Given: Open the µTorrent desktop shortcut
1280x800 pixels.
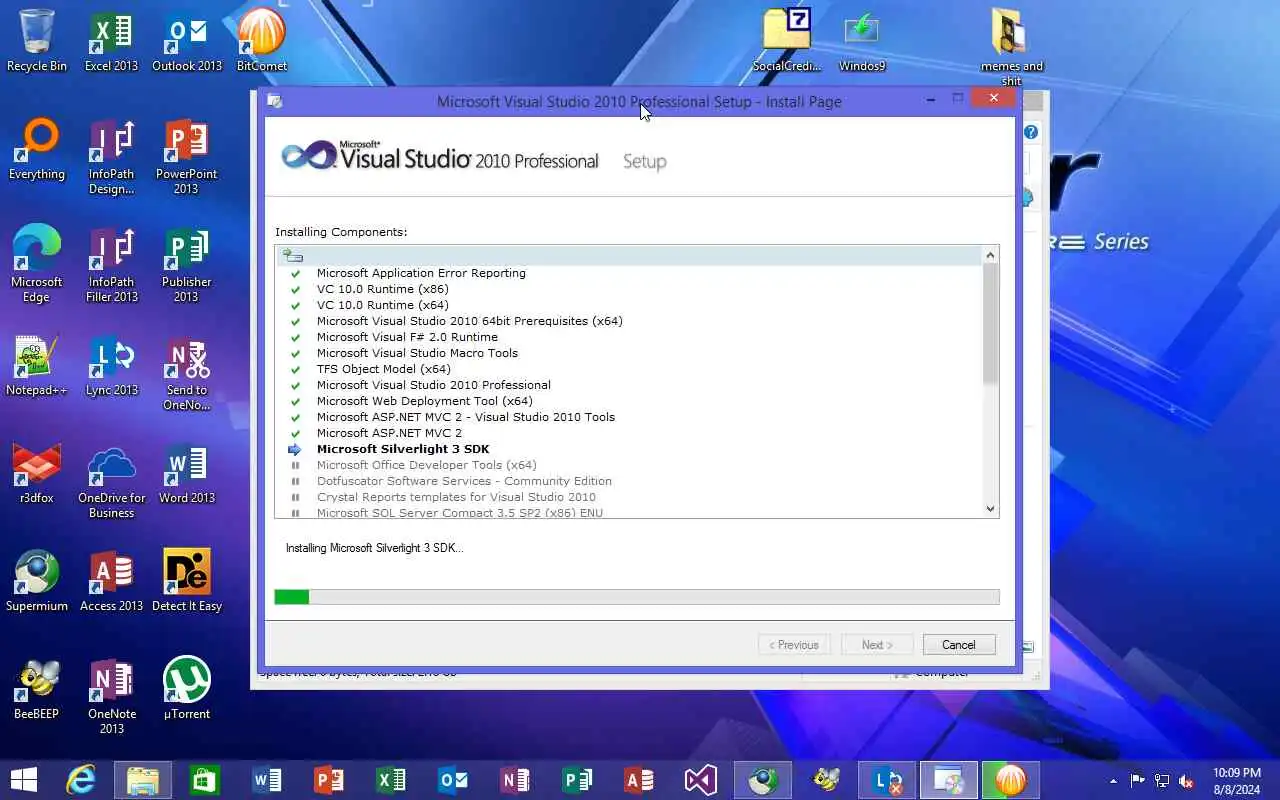Looking at the screenshot, I should [187, 689].
